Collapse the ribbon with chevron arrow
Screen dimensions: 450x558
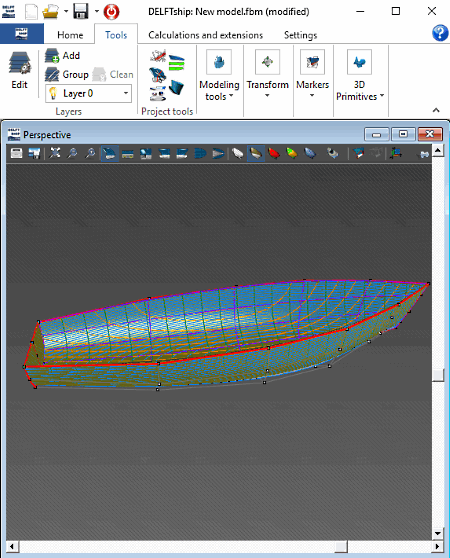pyautogui.click(x=436, y=110)
